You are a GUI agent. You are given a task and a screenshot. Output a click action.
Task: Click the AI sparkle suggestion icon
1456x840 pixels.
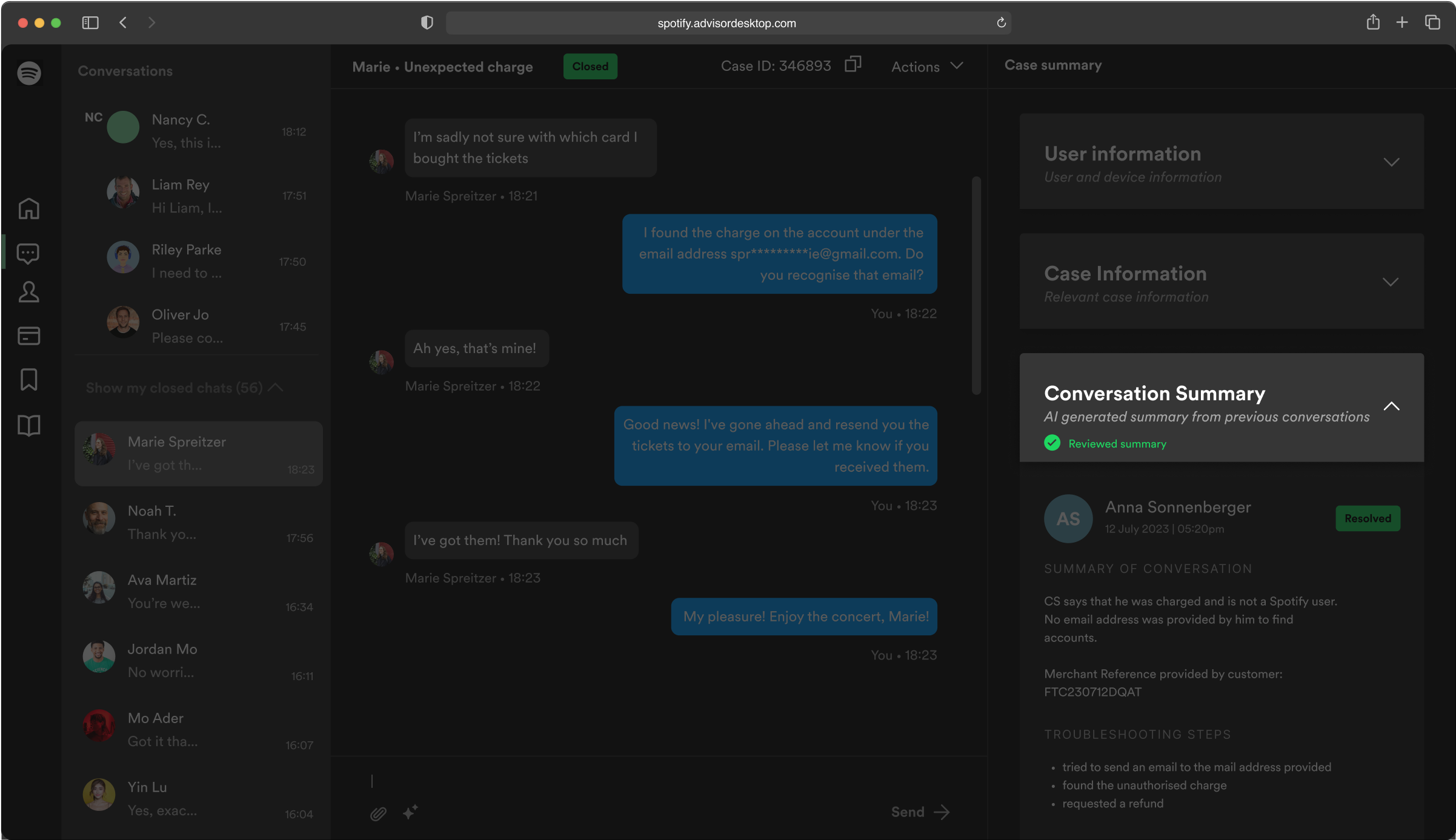click(410, 812)
